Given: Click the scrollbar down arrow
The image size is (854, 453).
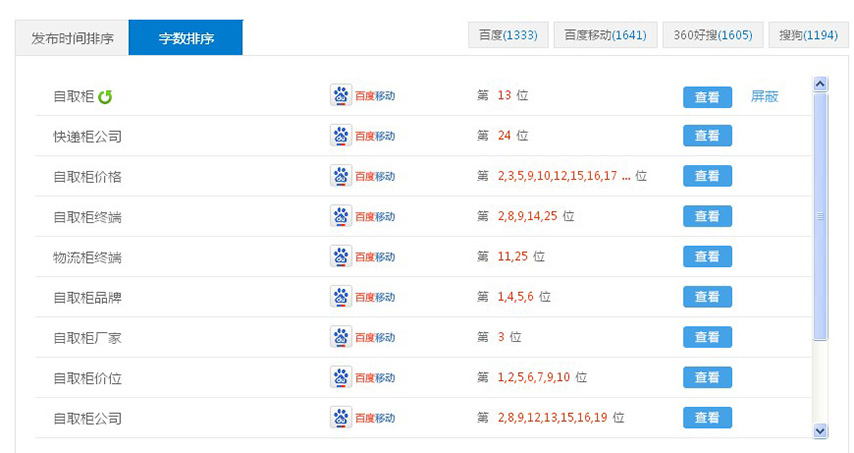Looking at the screenshot, I should tap(820, 431).
